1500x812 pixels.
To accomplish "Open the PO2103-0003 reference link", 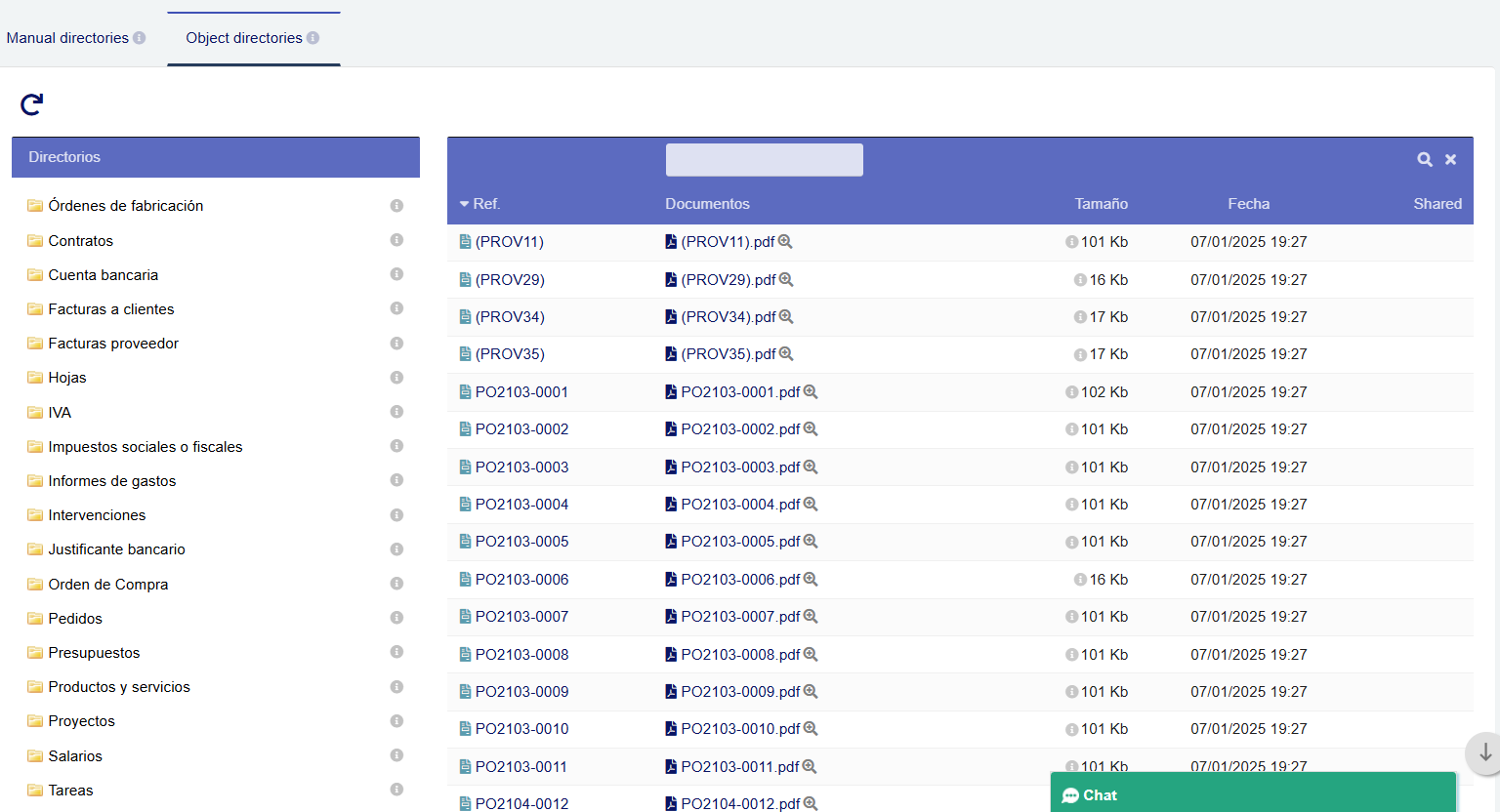I will point(521,467).
